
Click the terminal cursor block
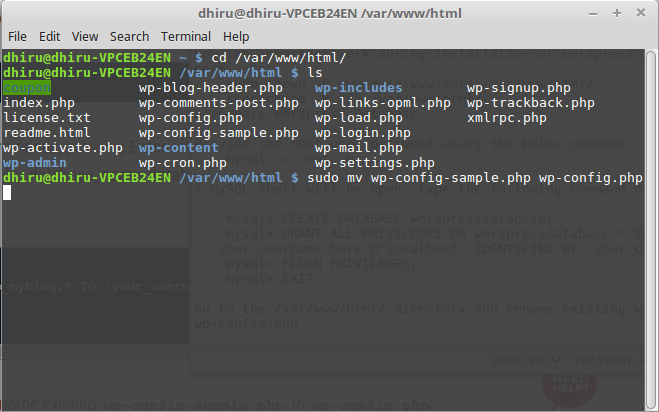(x=7, y=193)
